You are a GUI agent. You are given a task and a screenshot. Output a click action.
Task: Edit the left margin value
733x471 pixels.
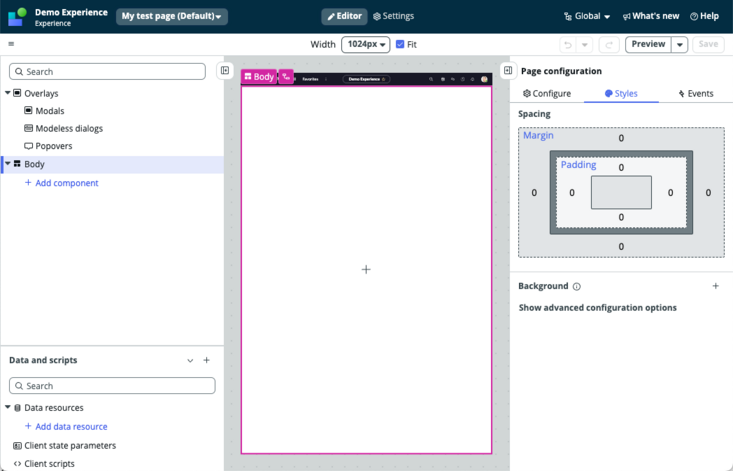(534, 193)
